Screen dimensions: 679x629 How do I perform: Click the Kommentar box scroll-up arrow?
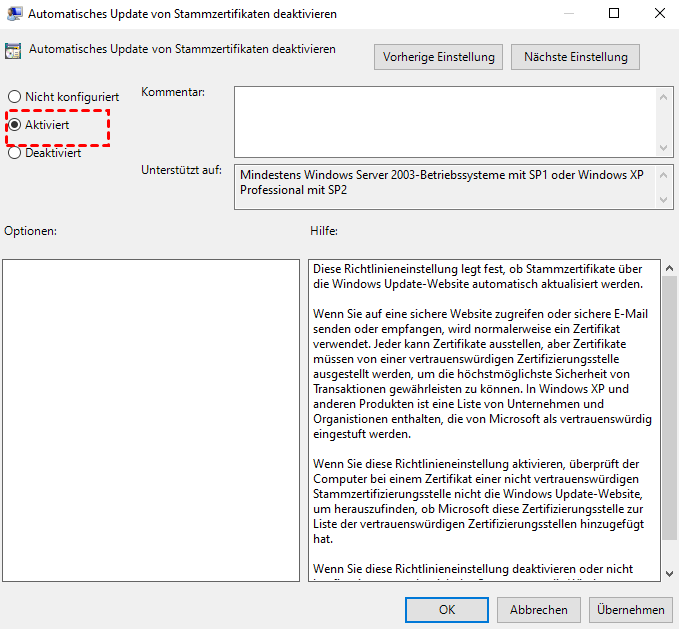(663, 97)
